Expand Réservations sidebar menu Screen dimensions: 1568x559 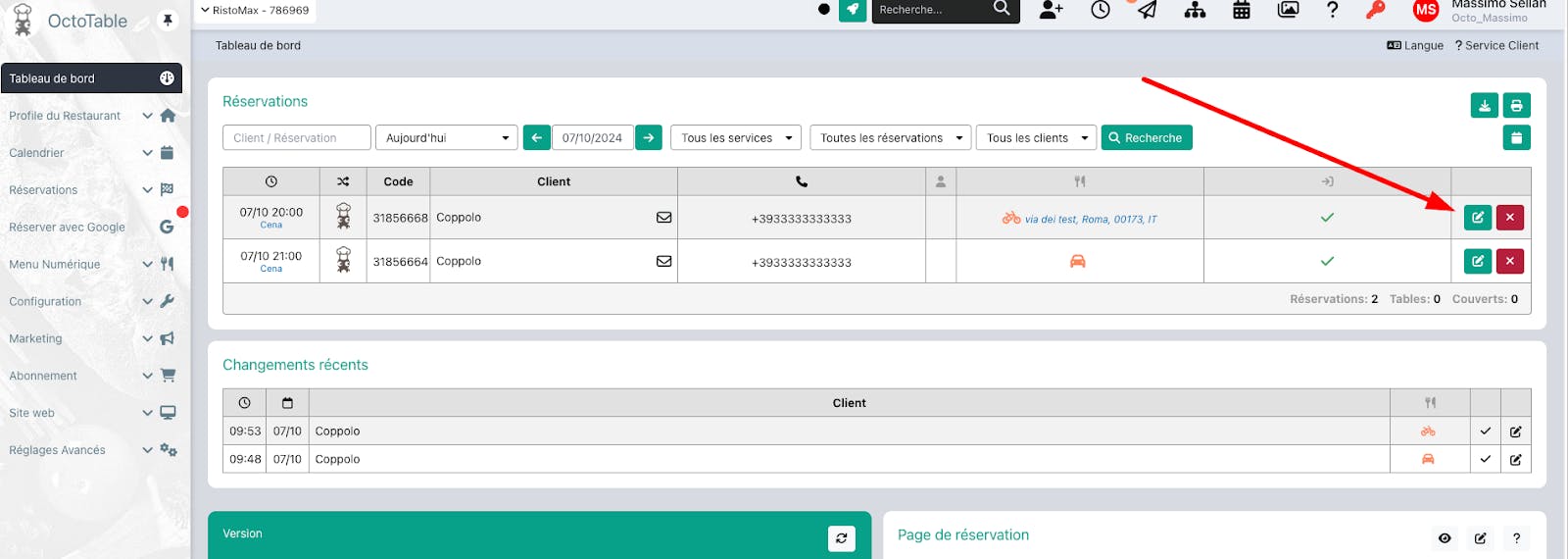click(92, 190)
